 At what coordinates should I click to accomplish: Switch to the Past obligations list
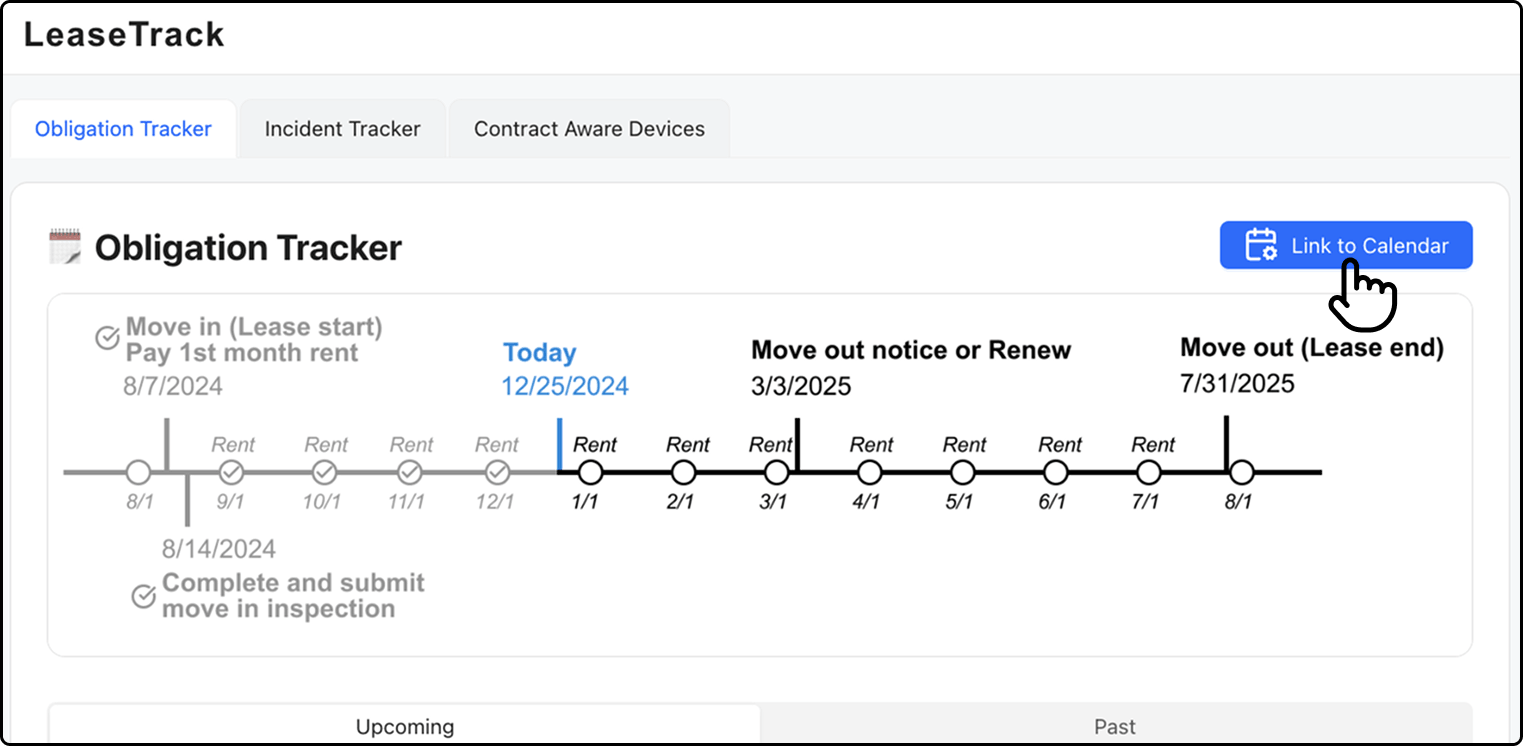click(1115, 727)
